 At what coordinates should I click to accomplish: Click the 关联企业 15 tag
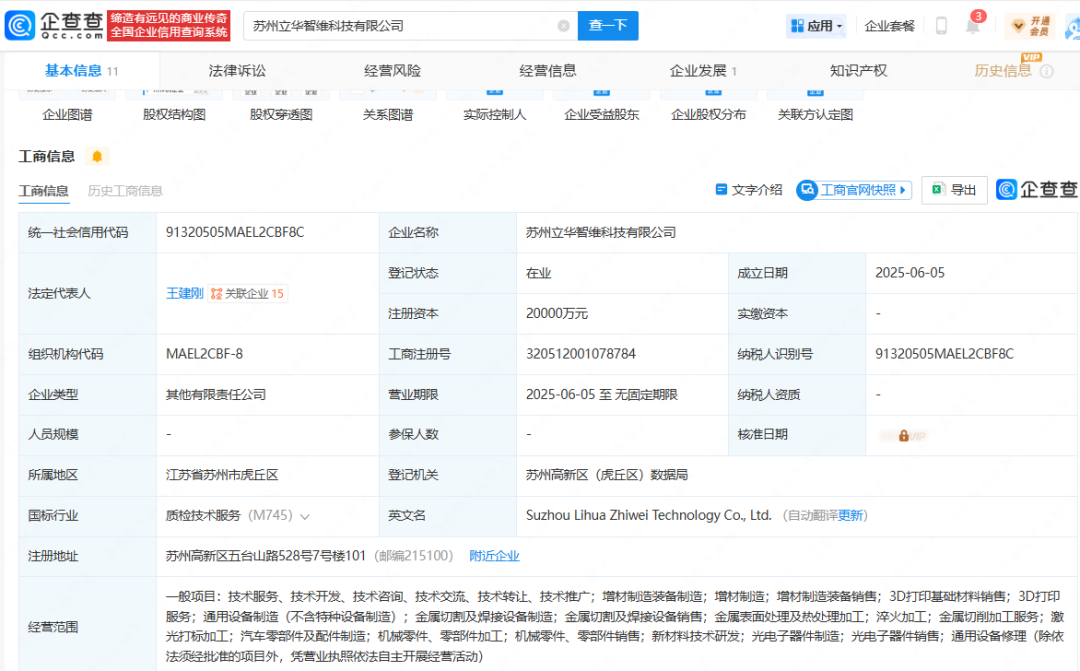tap(247, 293)
